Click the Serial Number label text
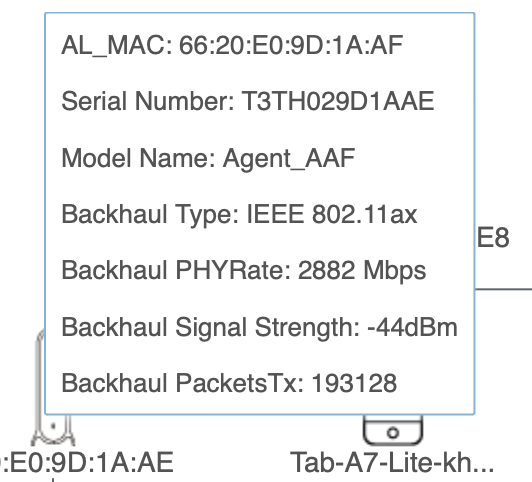The height and width of the screenshot is (482, 532). pos(148,101)
